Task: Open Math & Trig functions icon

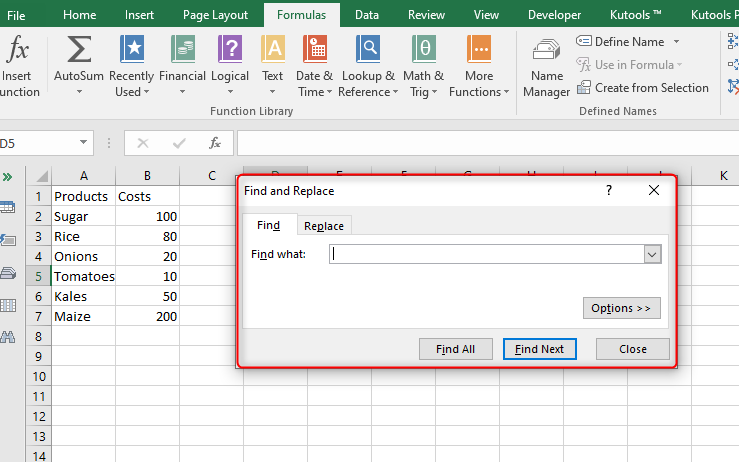Action: pos(424,49)
